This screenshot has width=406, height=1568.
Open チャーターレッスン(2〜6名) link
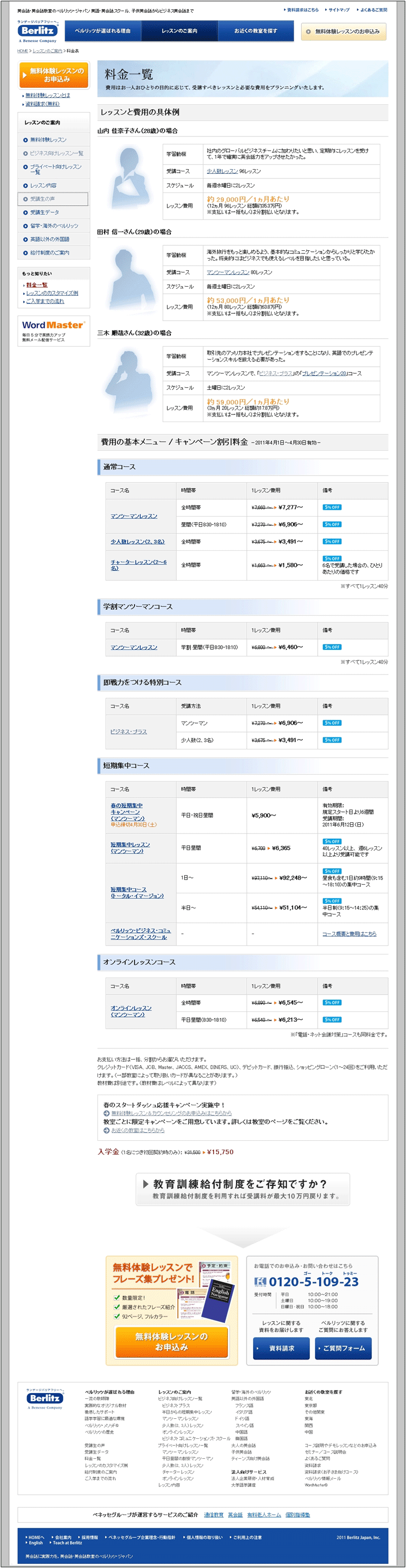click(x=139, y=565)
